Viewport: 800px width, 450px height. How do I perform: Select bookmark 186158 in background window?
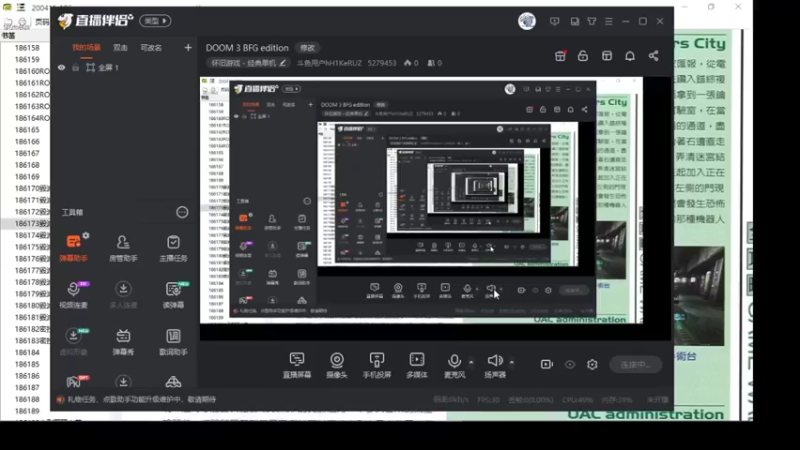[27, 47]
